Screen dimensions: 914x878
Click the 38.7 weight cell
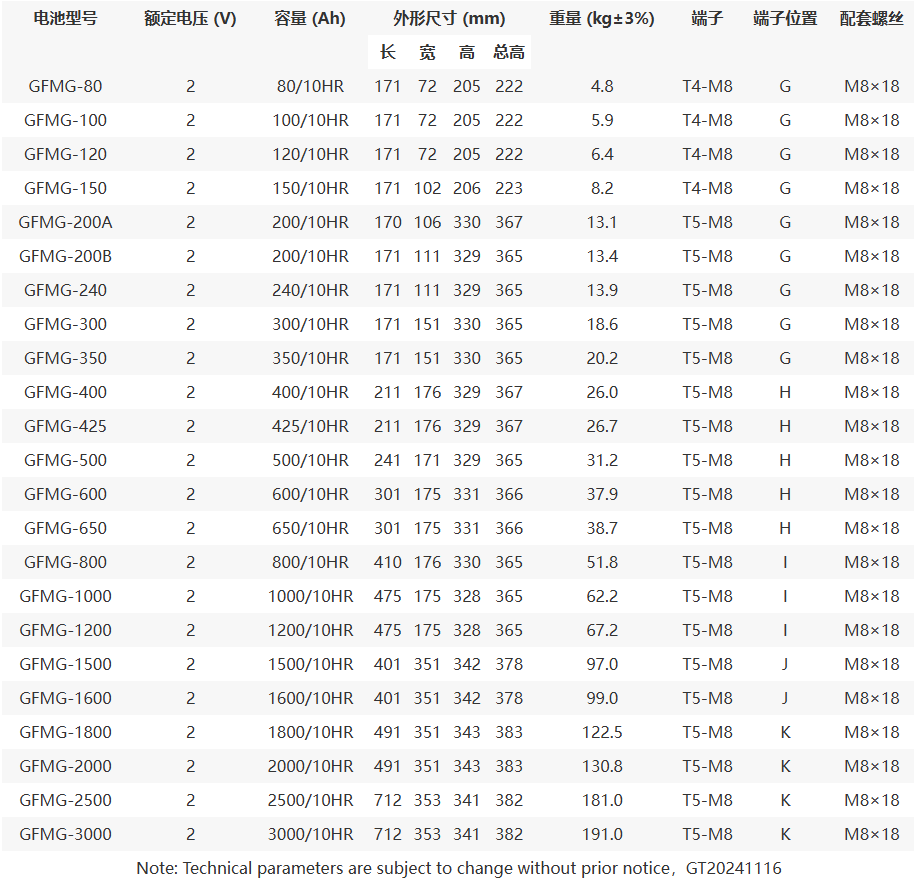click(602, 528)
